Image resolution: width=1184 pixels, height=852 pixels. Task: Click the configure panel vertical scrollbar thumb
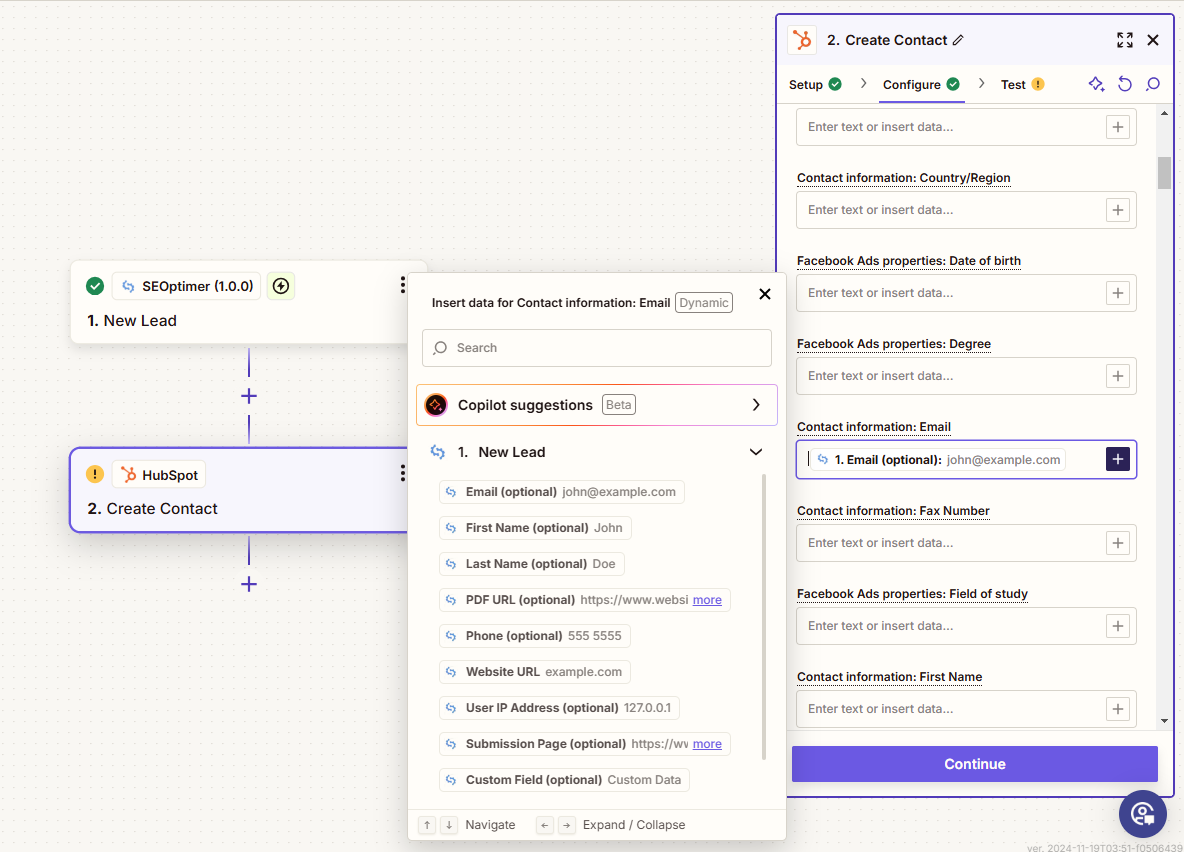coord(1164,172)
